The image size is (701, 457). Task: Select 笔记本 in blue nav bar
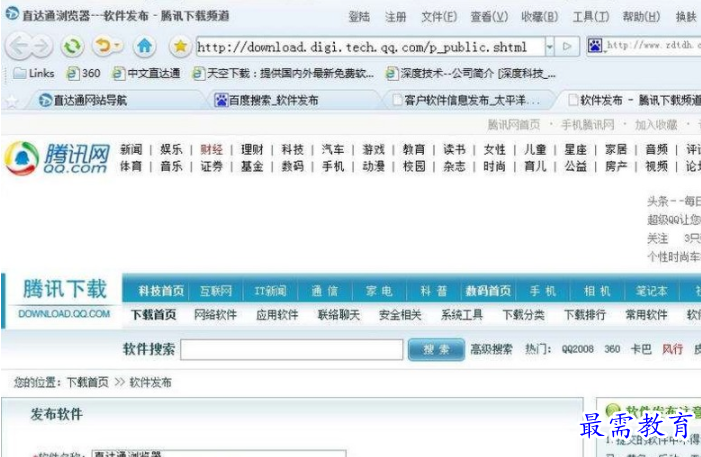652,291
